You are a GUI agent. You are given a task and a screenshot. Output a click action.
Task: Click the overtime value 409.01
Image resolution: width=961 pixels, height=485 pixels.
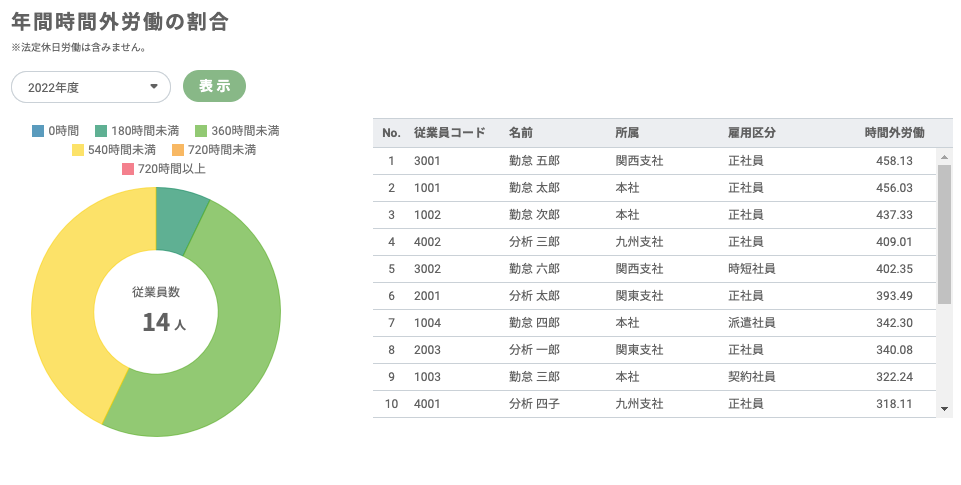pyautogui.click(x=894, y=242)
